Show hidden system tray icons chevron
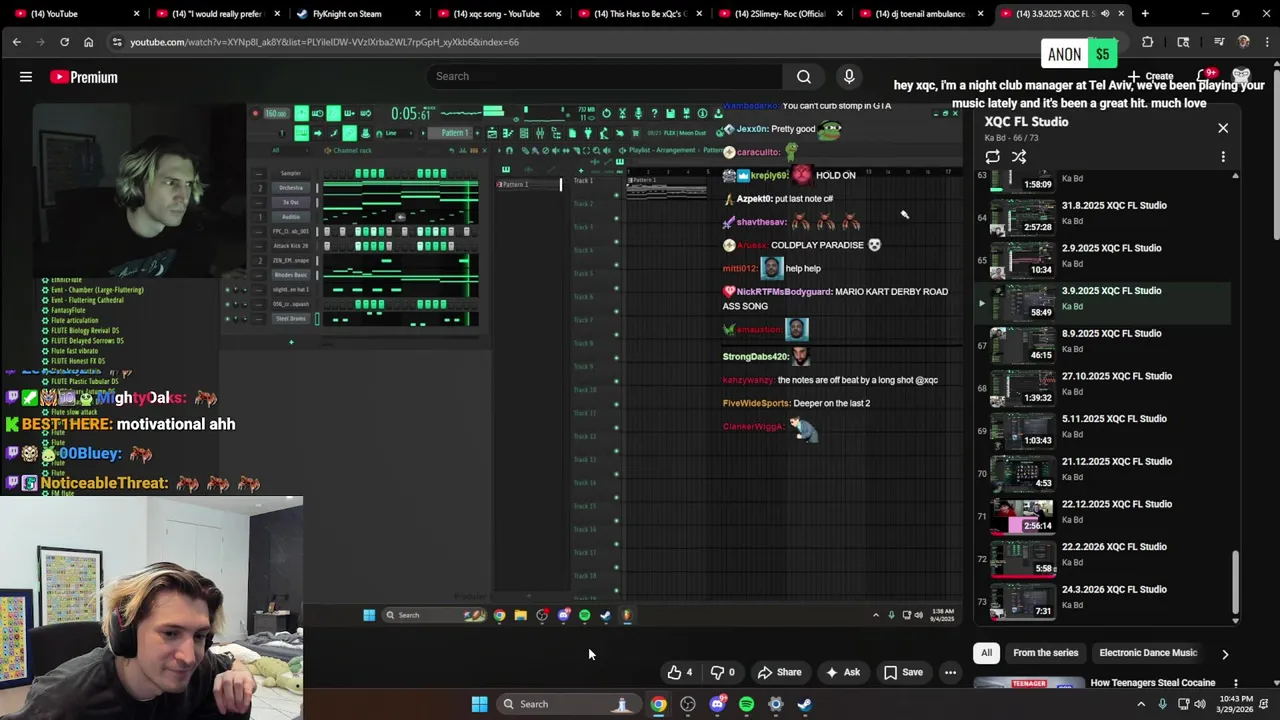The width and height of the screenshot is (1280, 720). pos(1141,704)
